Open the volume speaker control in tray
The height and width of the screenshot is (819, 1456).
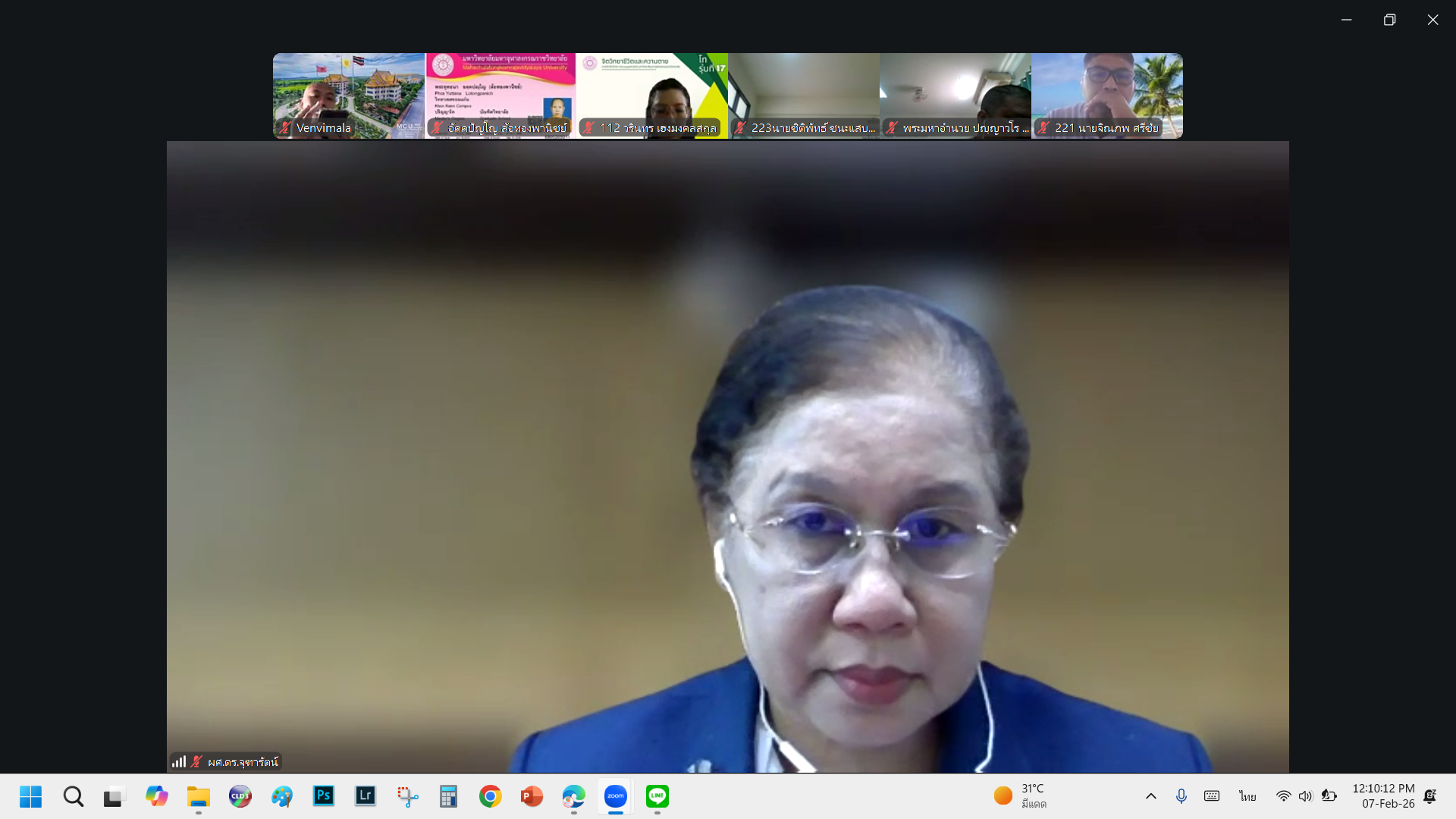point(1305,796)
